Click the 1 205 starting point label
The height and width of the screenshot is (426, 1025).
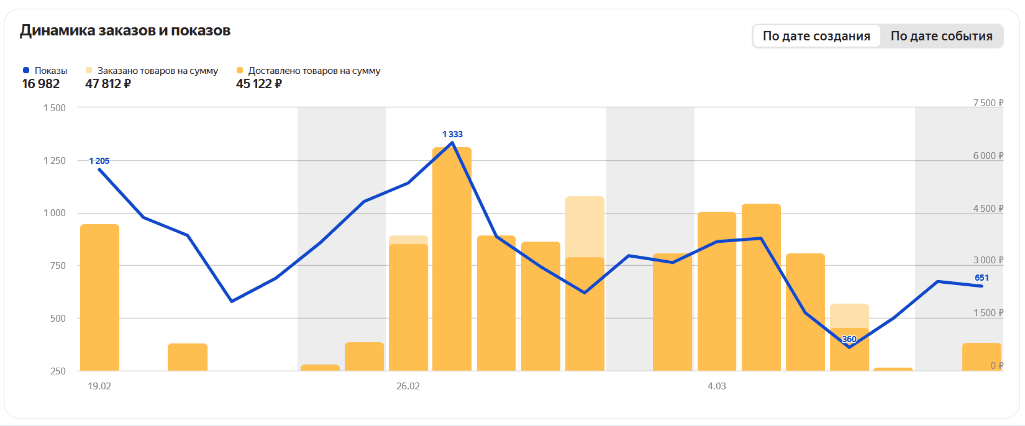tap(99, 160)
